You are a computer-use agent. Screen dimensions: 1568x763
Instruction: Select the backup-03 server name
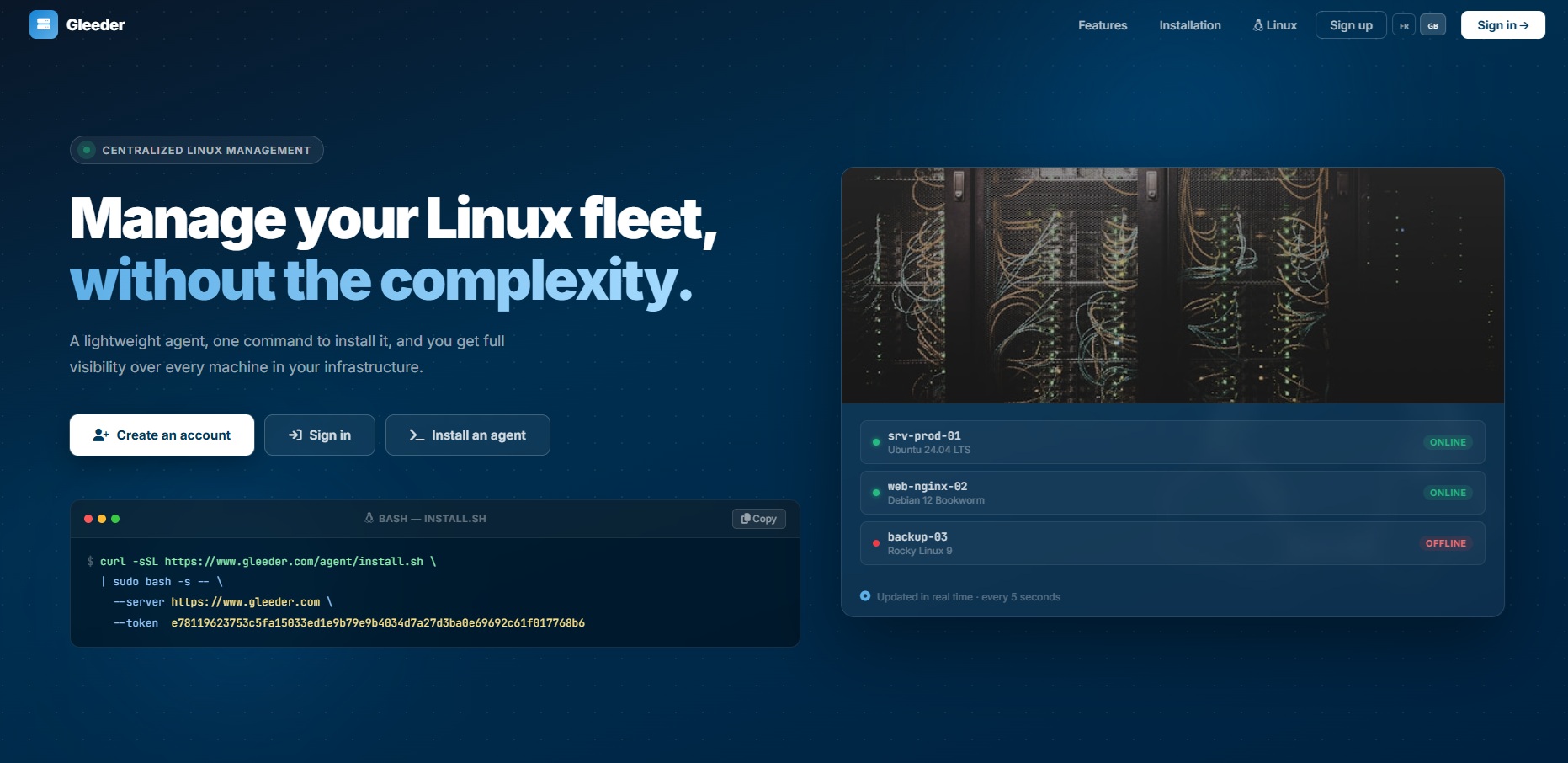[x=917, y=536]
